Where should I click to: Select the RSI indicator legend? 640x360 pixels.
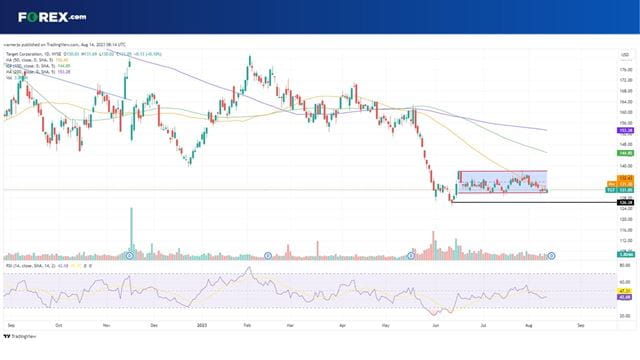[48, 266]
